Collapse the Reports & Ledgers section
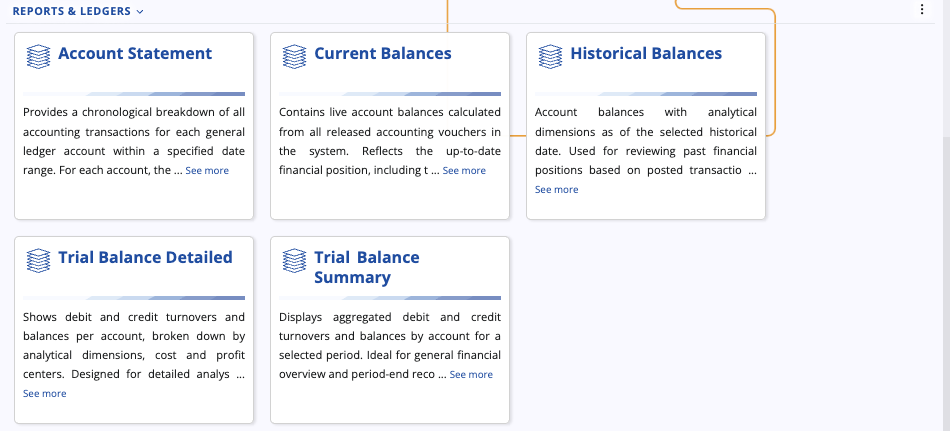Viewport: 950px width, 431px height. pos(78,11)
